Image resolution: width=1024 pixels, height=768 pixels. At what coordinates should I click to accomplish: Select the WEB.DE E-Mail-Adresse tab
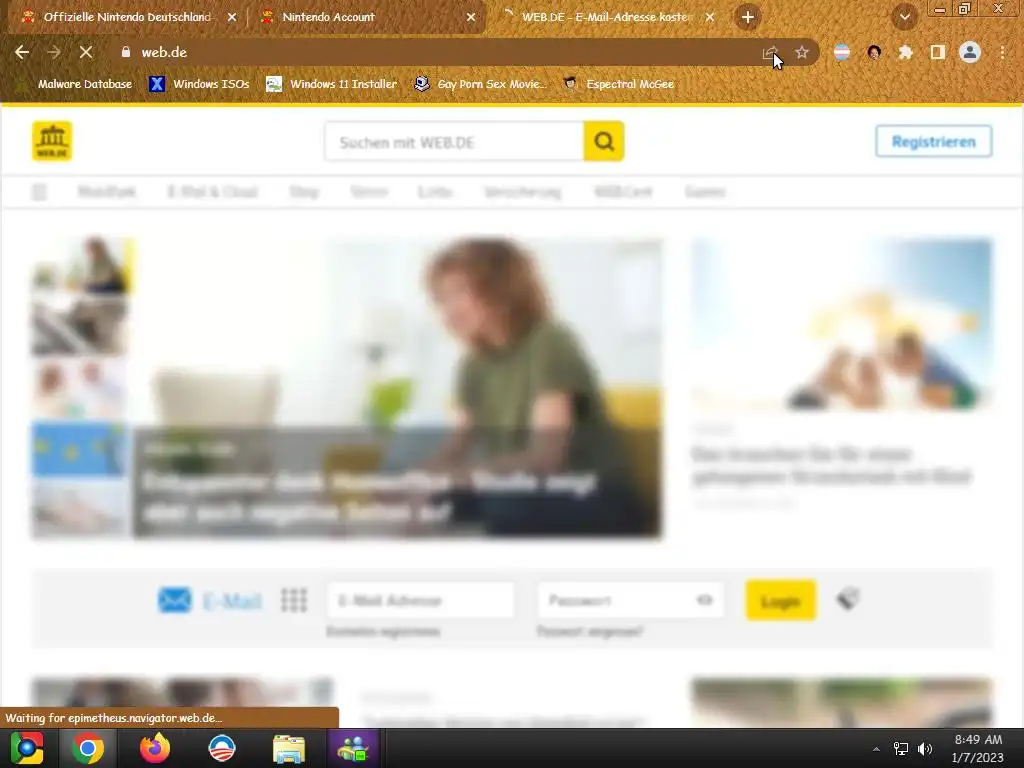(606, 17)
